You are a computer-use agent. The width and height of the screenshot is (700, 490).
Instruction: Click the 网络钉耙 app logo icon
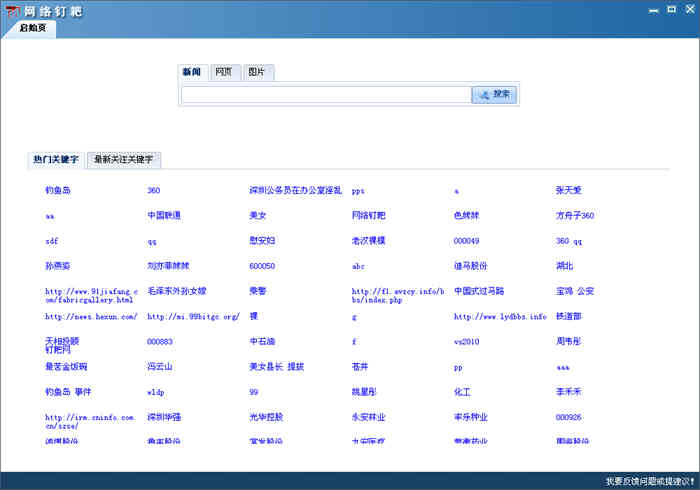12,10
